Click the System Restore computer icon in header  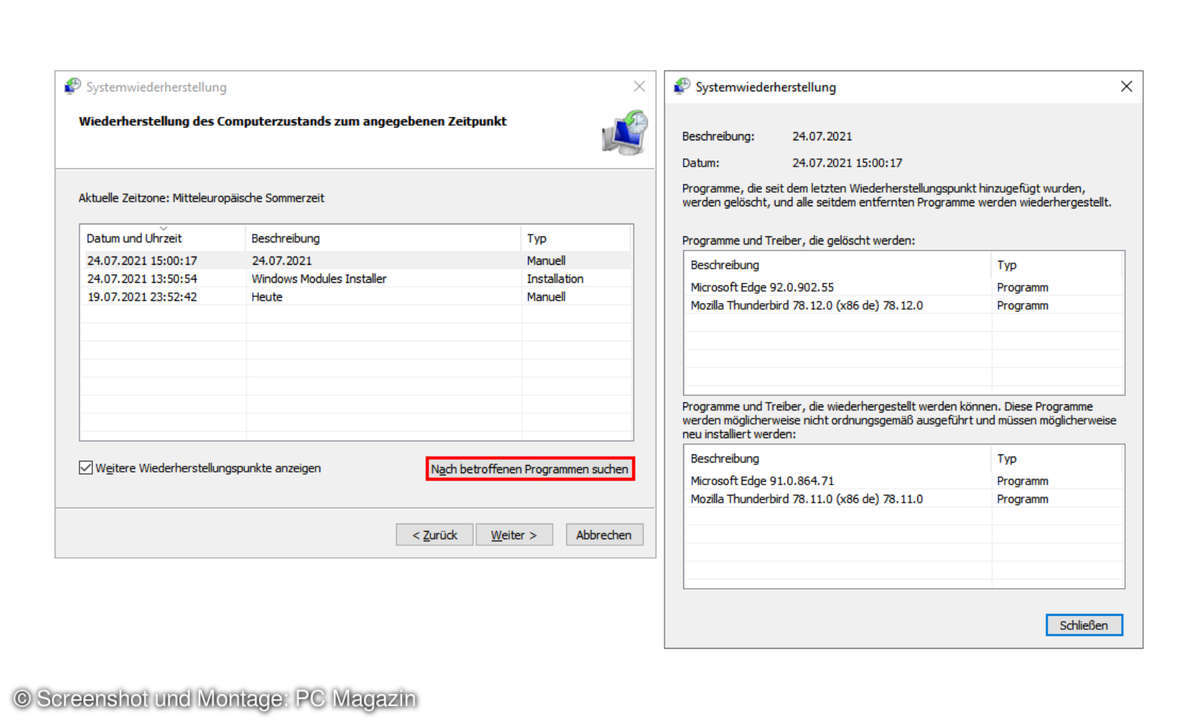click(623, 132)
